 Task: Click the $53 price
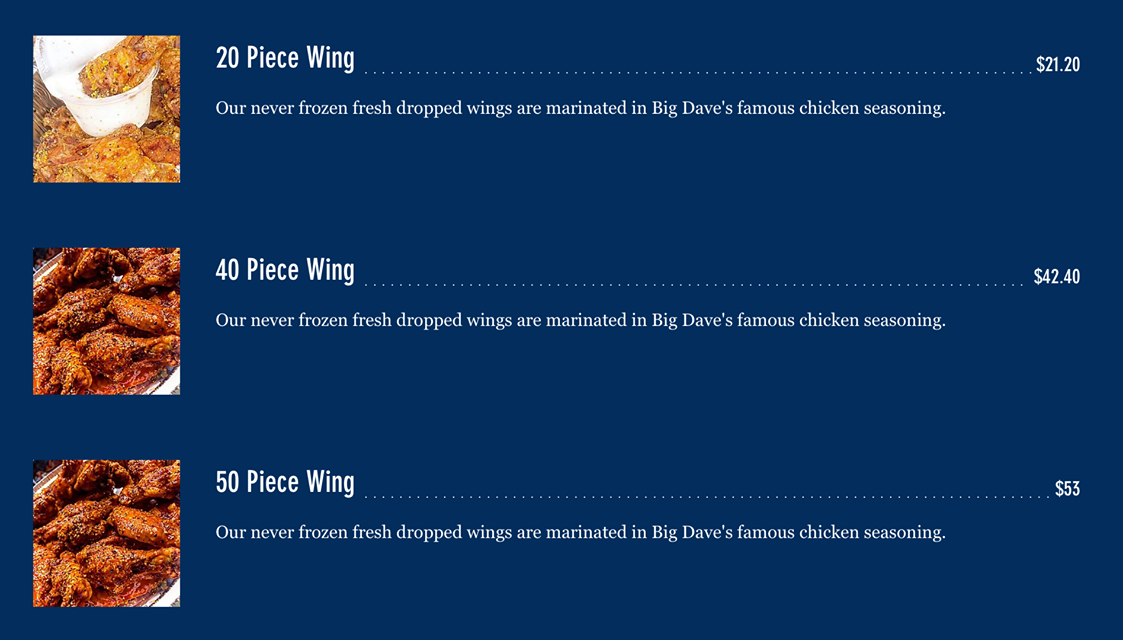pos(1067,489)
